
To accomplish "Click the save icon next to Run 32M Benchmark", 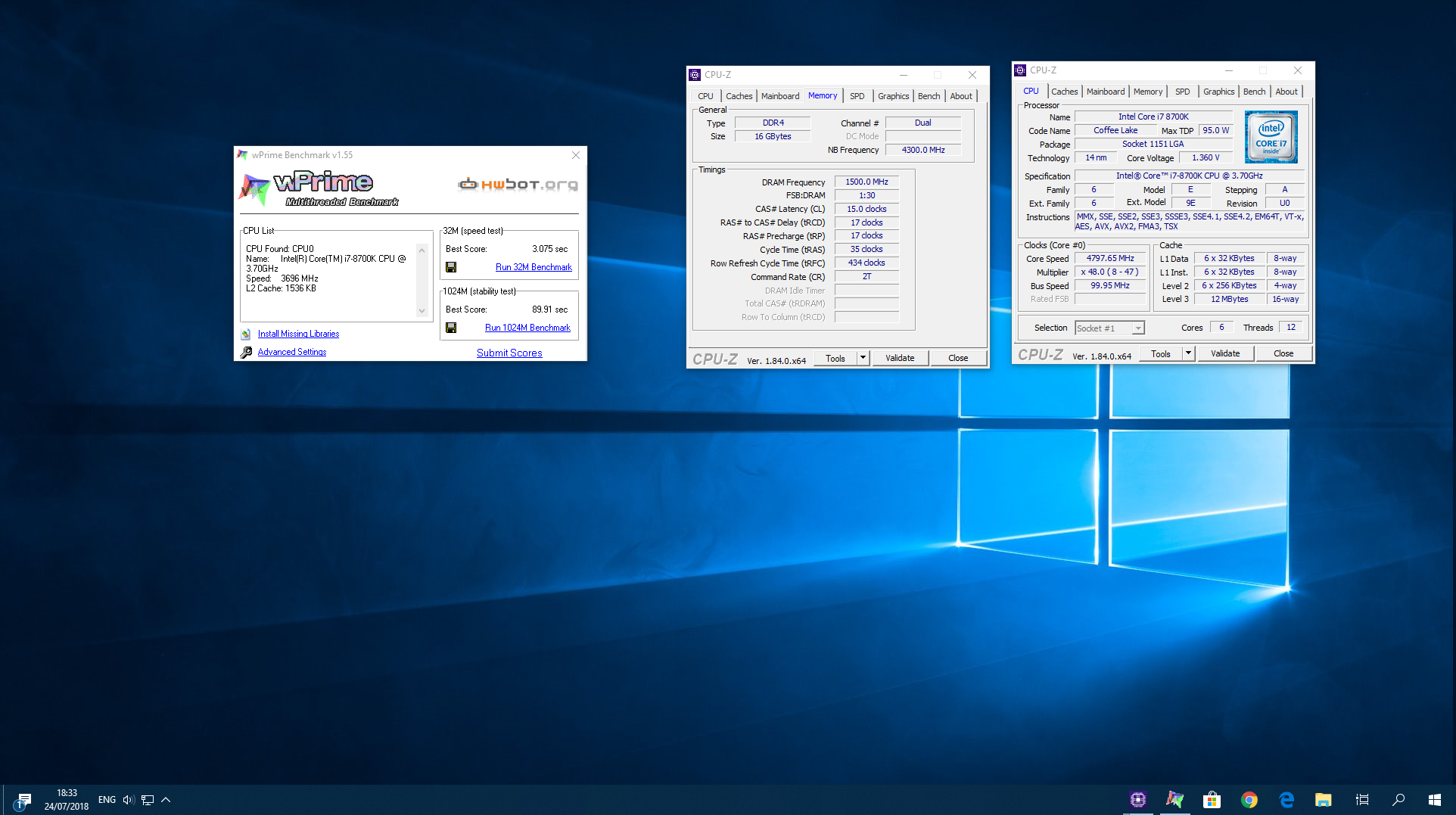I will coord(451,267).
